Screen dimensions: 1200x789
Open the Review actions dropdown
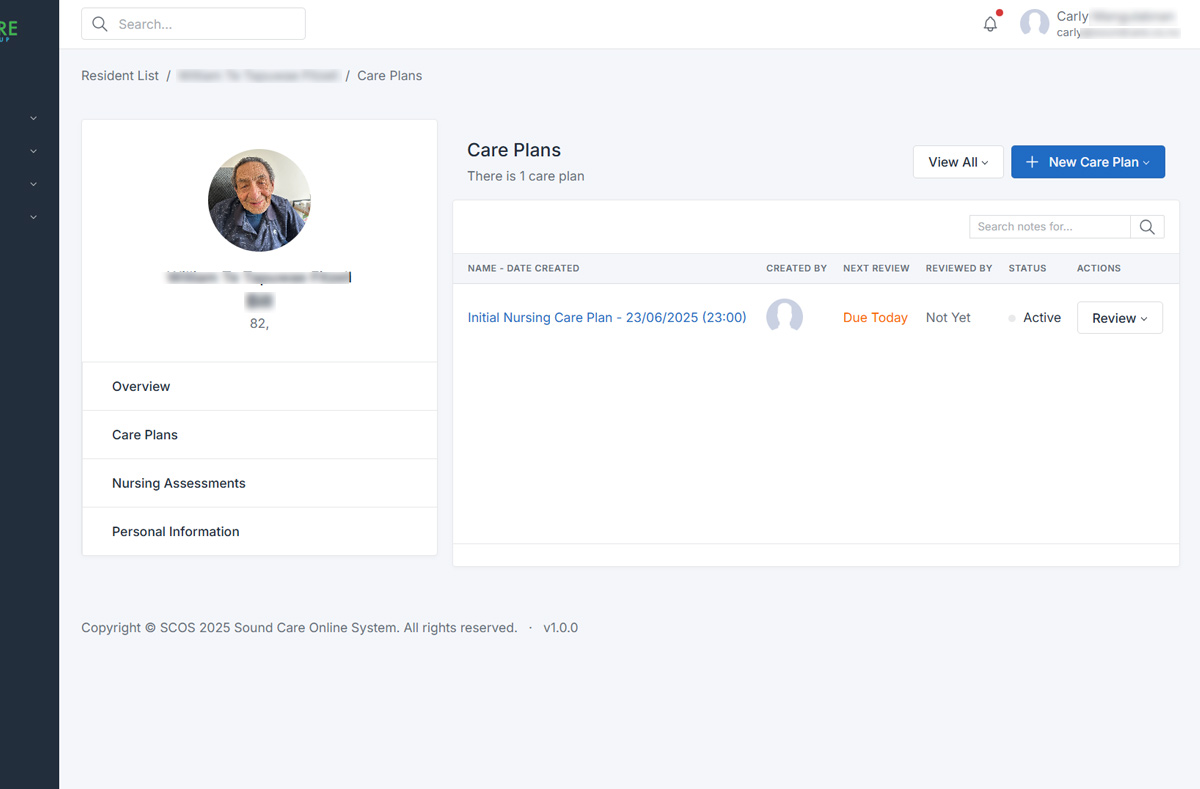pyautogui.click(x=1119, y=318)
